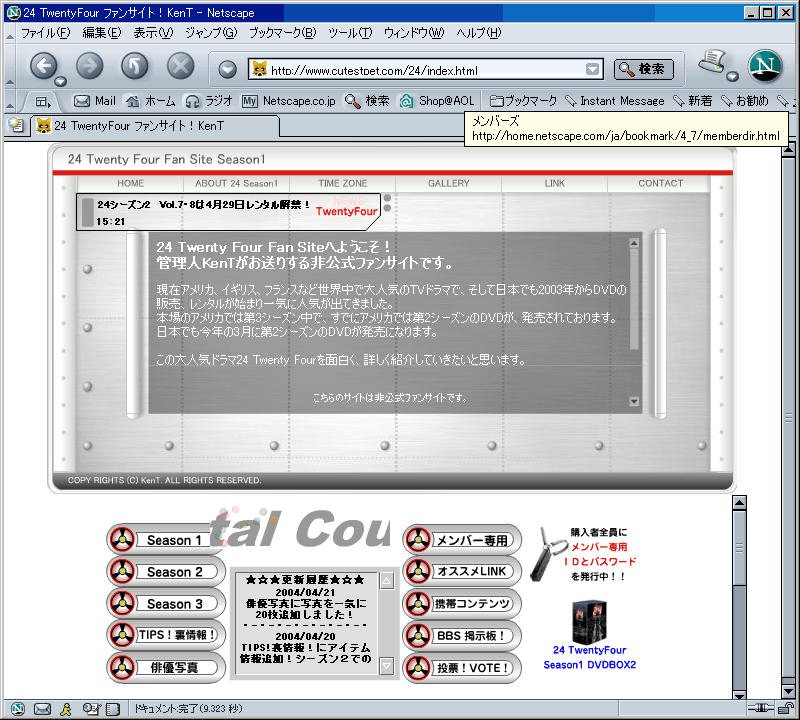800x720 pixels.
Task: Open Shop@AOL toolbar shortcut
Action: (x=437, y=101)
